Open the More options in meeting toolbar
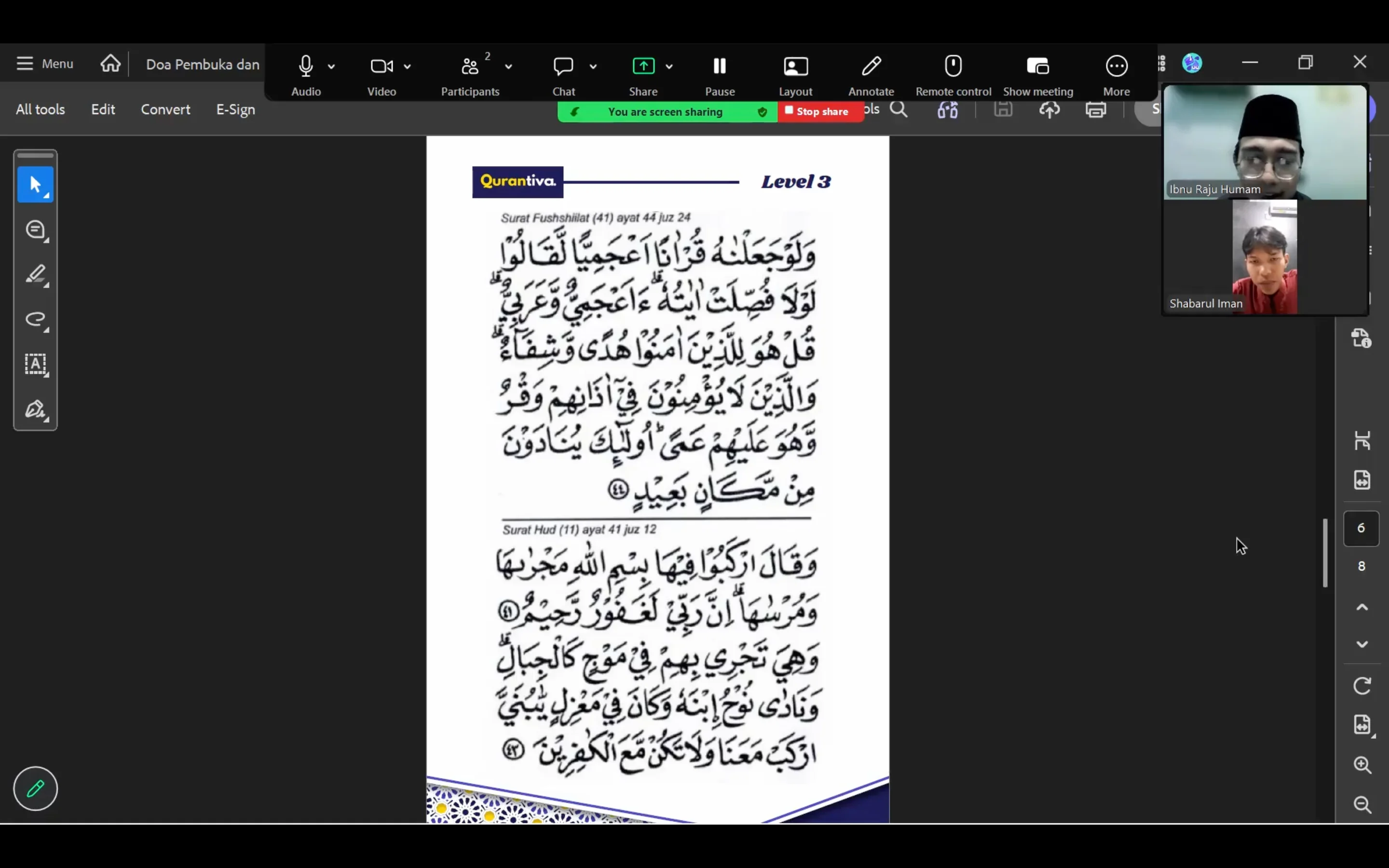Viewport: 1389px width, 868px height. 1117,75
